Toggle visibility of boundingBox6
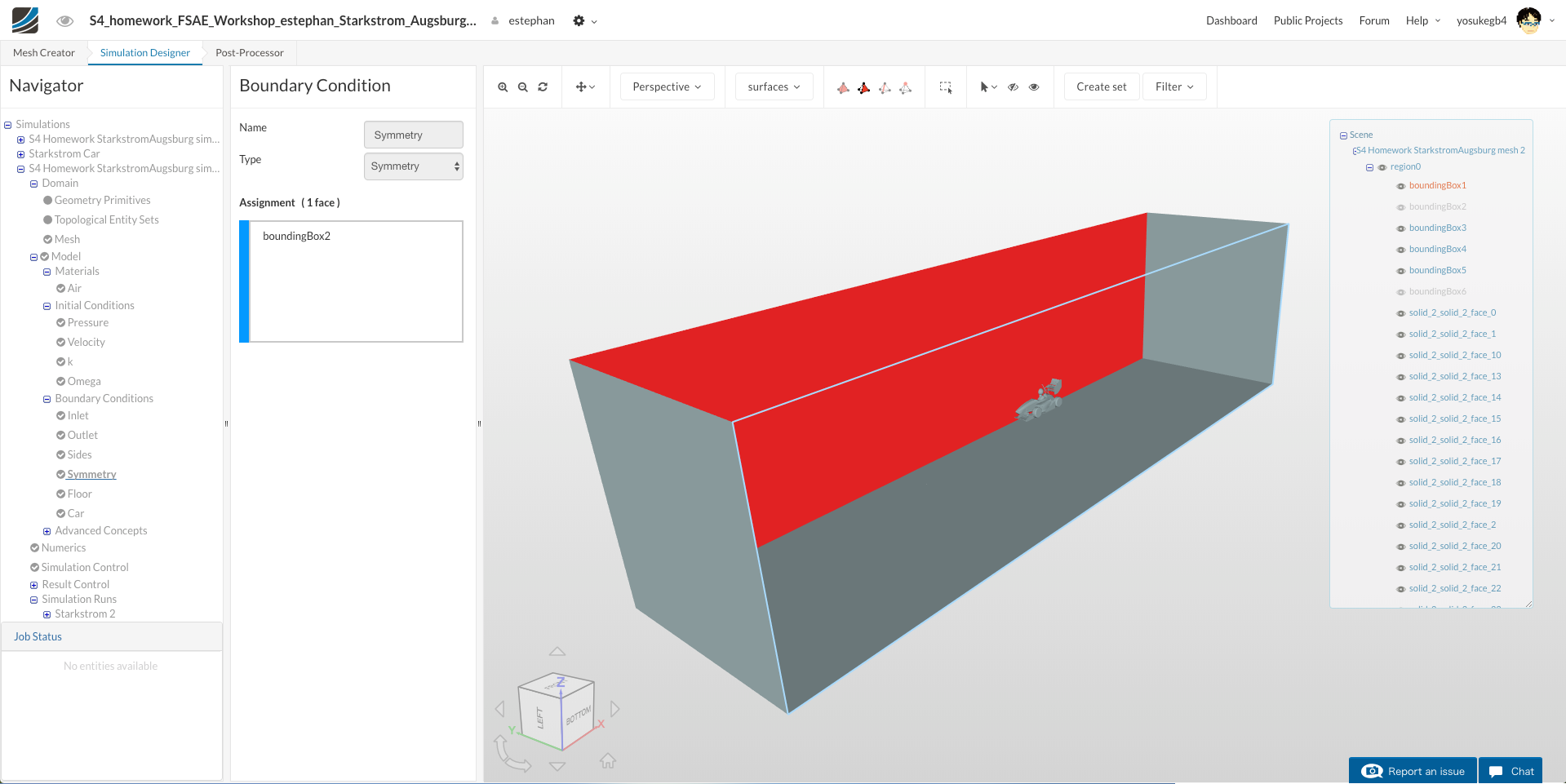The height and width of the screenshot is (784, 1566). coord(1401,292)
